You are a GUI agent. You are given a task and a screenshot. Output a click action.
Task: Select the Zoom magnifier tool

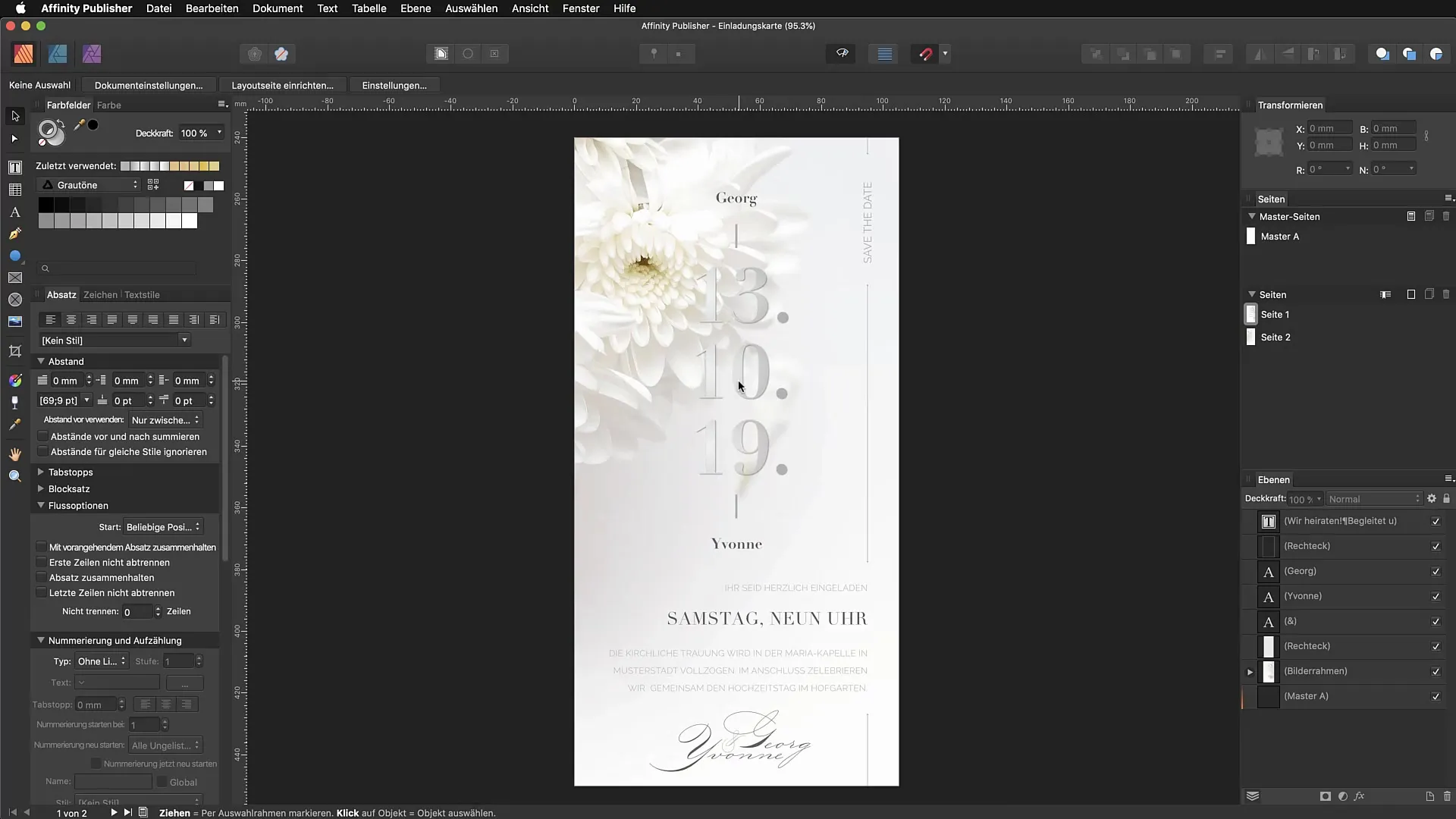[15, 476]
